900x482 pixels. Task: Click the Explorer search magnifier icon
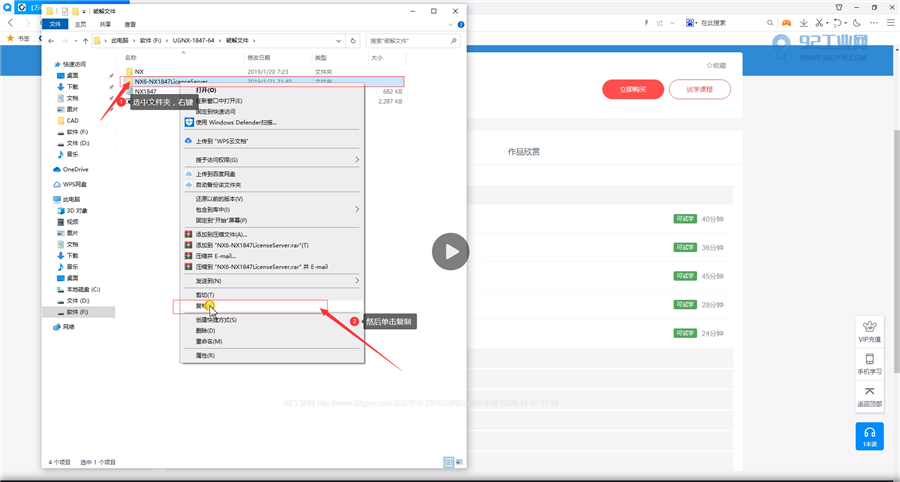(453, 41)
